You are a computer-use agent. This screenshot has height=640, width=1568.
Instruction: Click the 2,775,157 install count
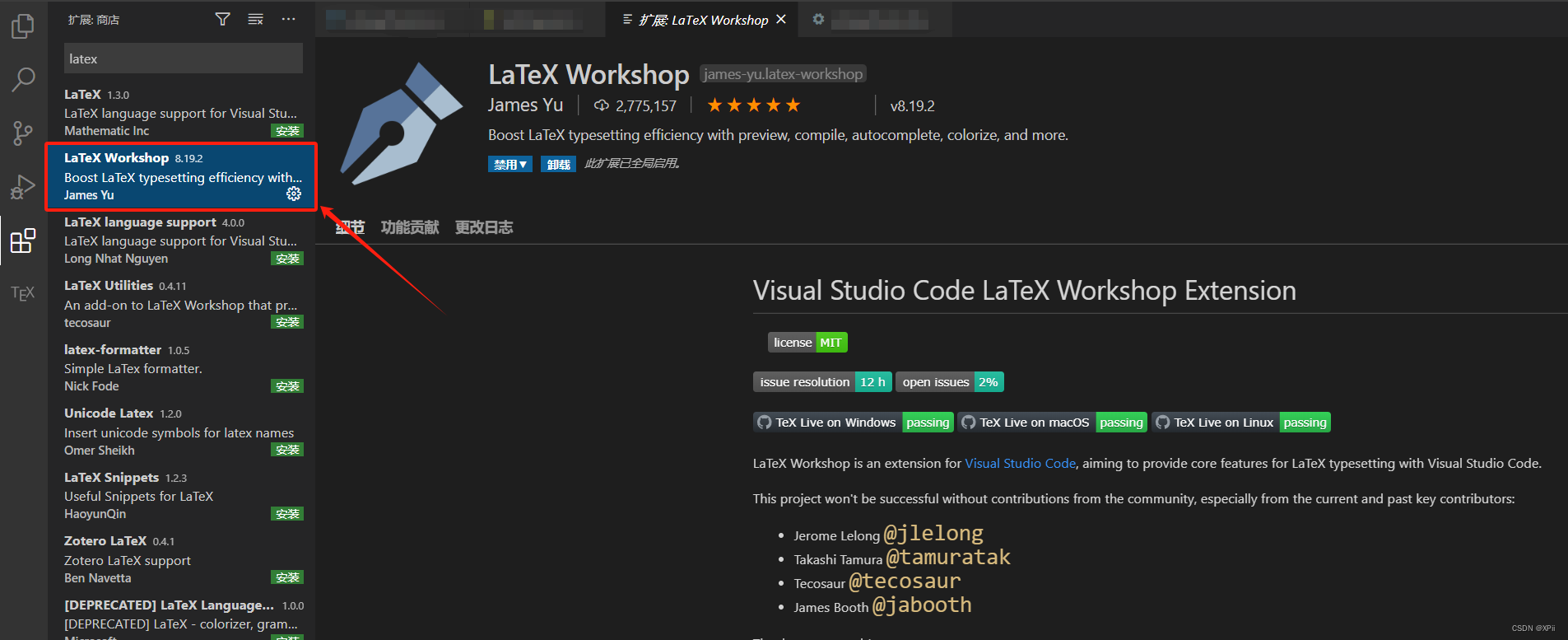[x=646, y=105]
